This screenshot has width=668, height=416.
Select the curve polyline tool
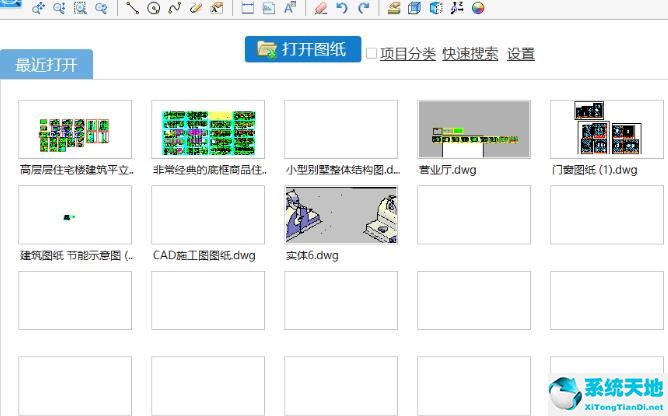point(175,8)
